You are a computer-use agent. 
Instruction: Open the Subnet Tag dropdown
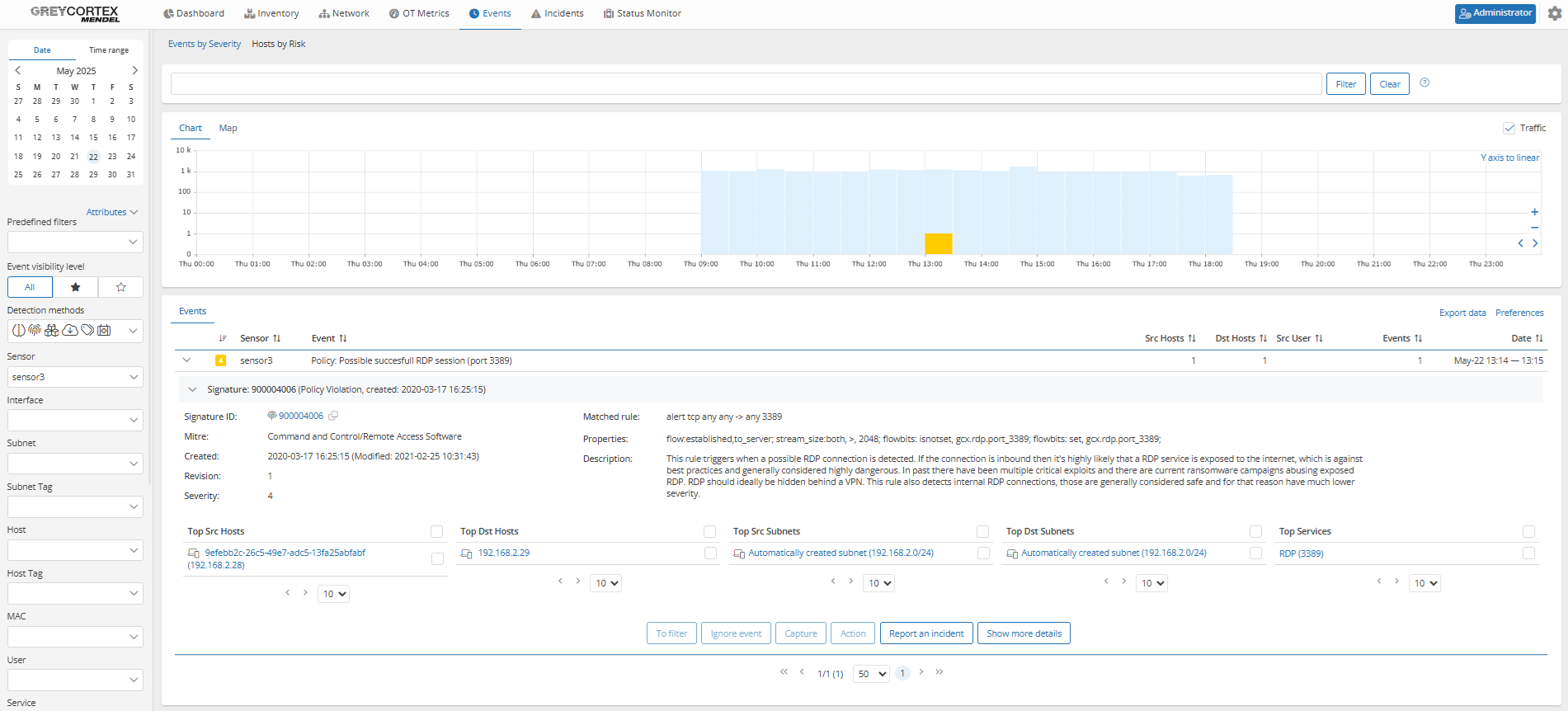click(x=75, y=506)
